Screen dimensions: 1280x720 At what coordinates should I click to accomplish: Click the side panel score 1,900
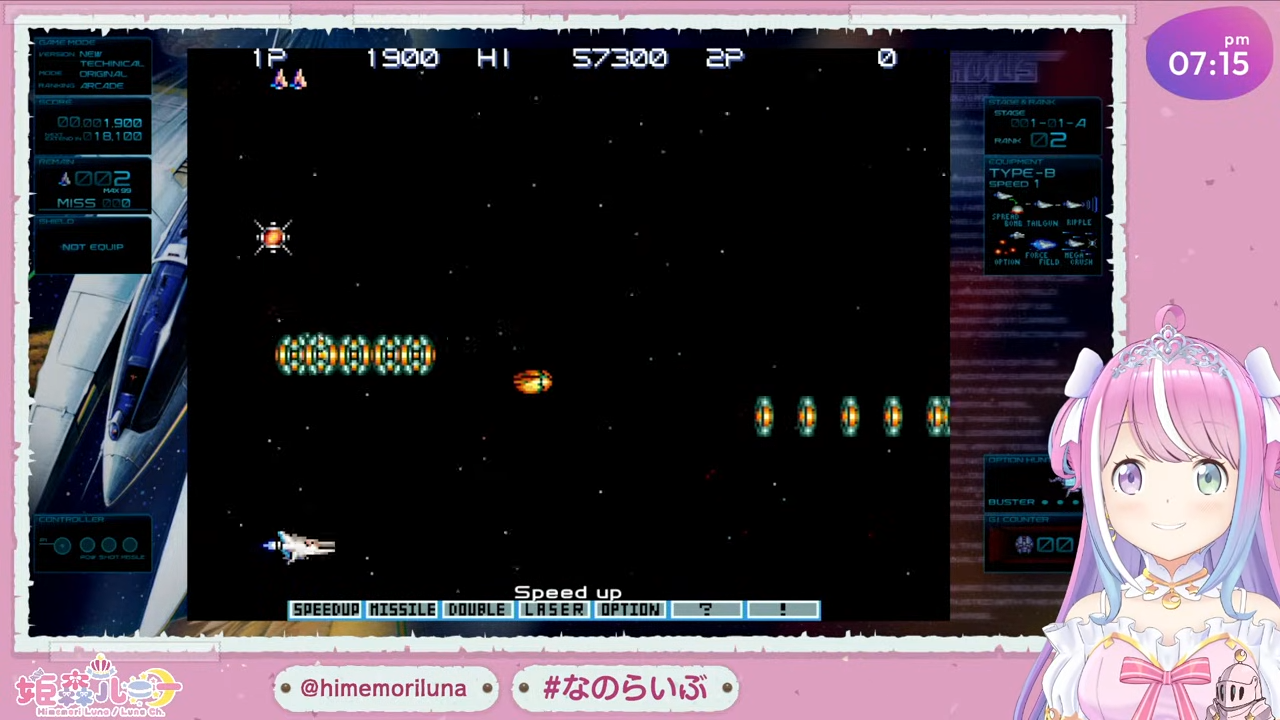tap(100, 122)
